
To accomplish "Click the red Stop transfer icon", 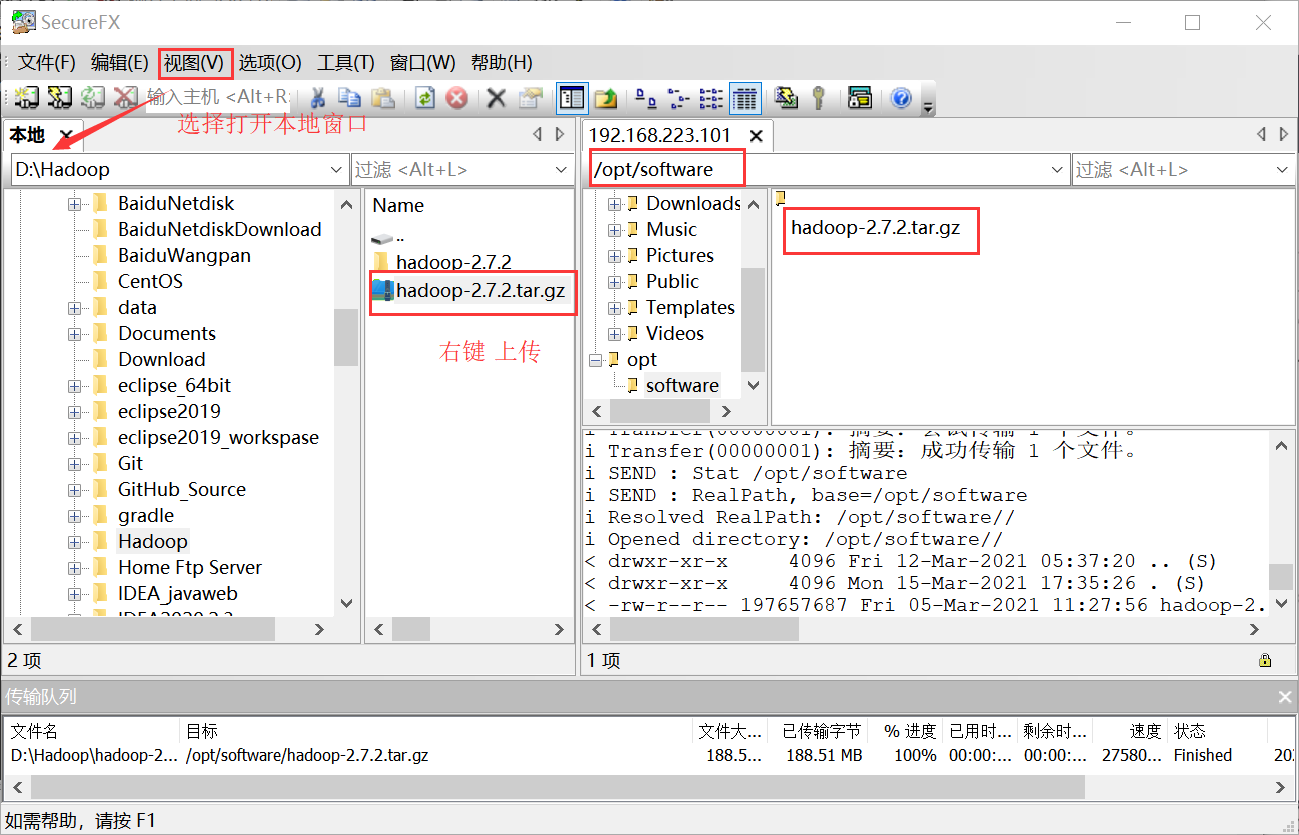I will click(x=456, y=97).
